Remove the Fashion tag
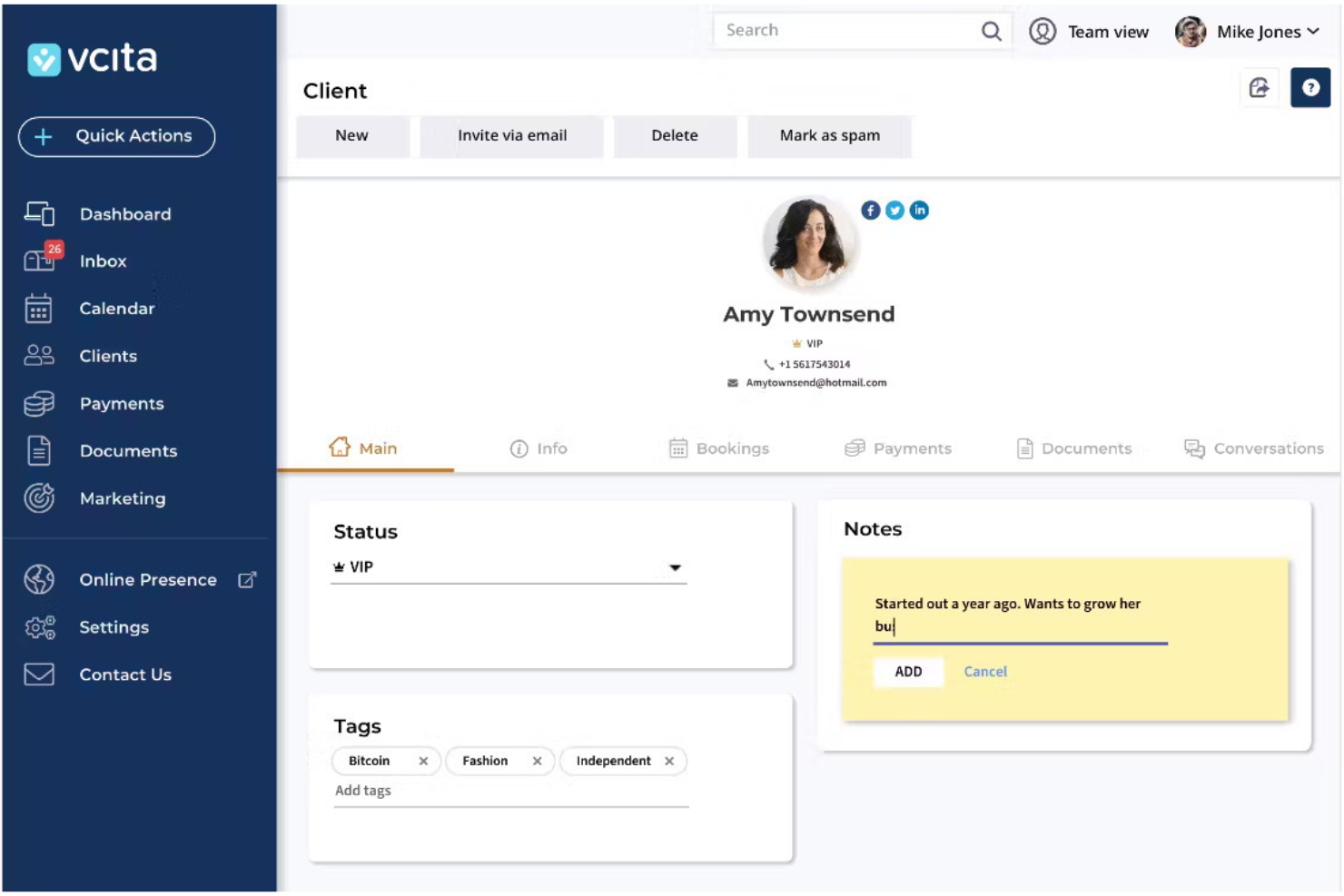The image size is (1344, 896). [x=537, y=761]
